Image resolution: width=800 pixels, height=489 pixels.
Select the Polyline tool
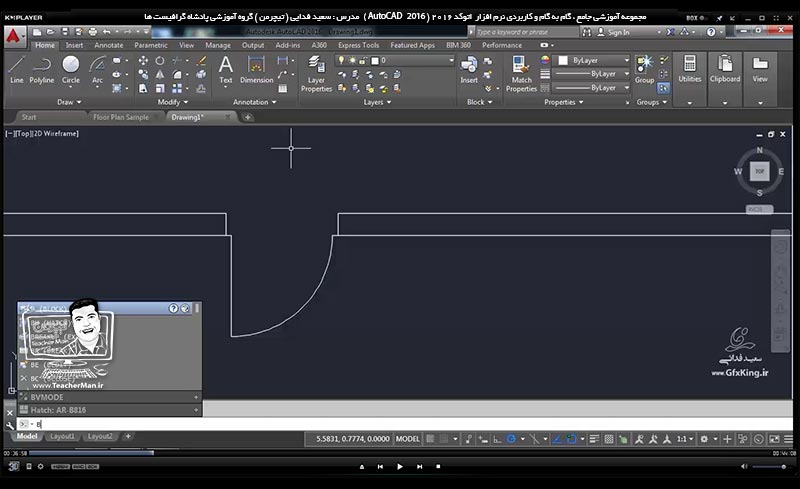coord(41,70)
